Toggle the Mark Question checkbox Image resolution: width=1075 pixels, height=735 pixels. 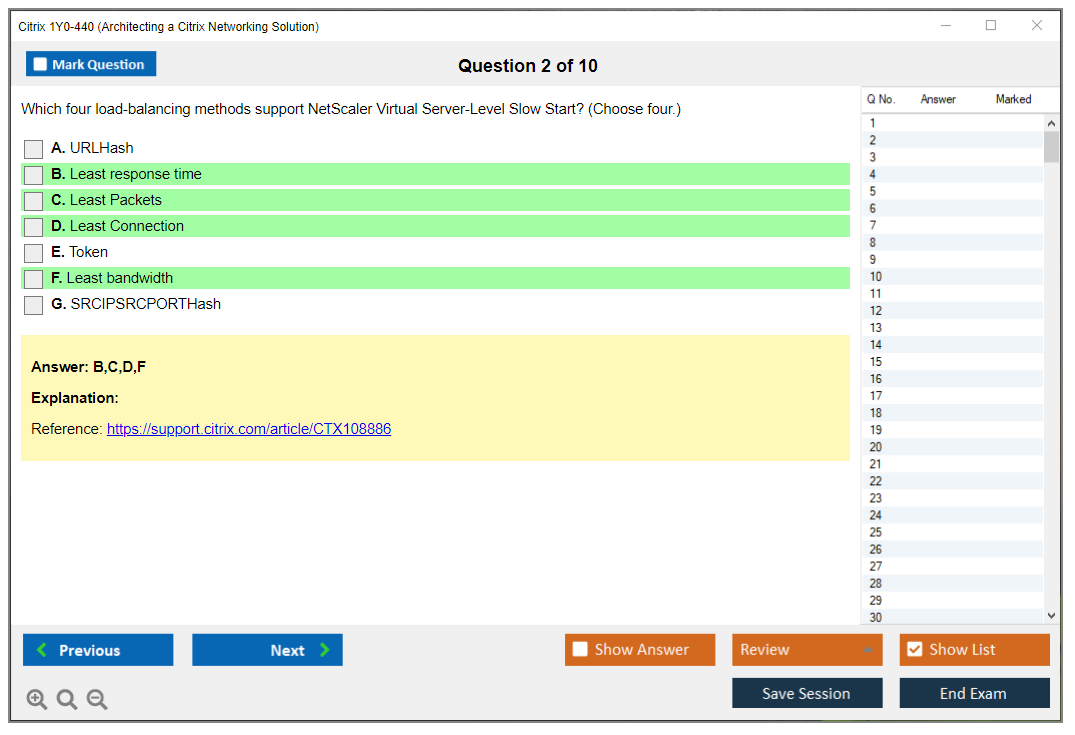(41, 64)
